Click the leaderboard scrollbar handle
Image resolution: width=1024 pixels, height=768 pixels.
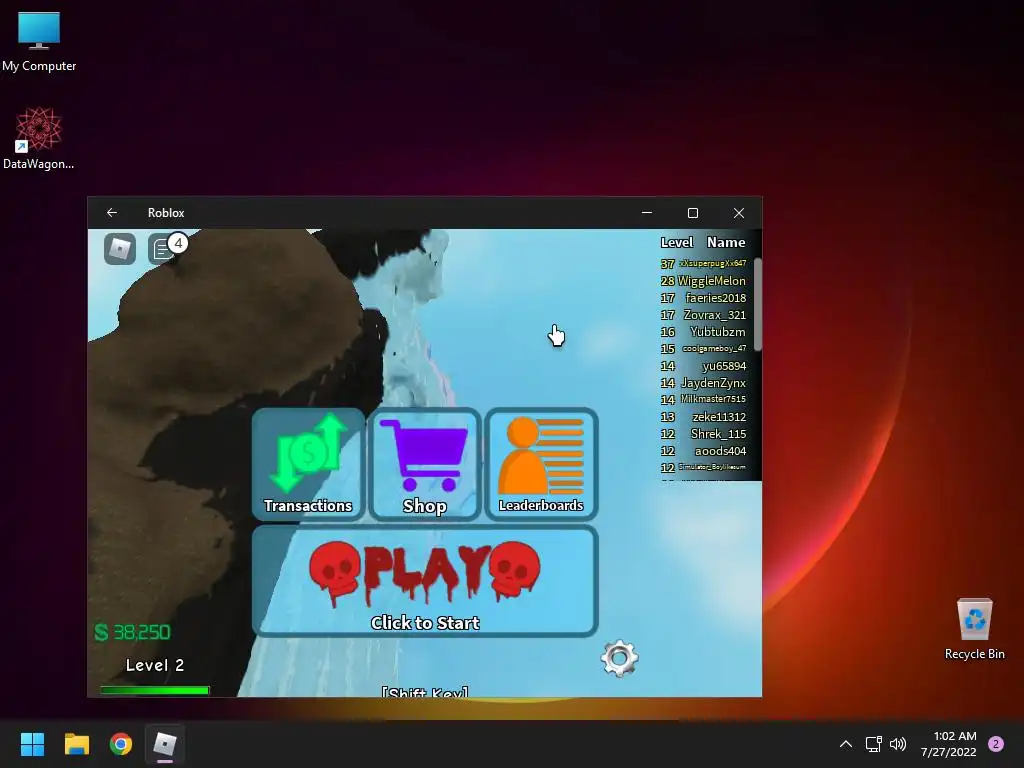[758, 304]
